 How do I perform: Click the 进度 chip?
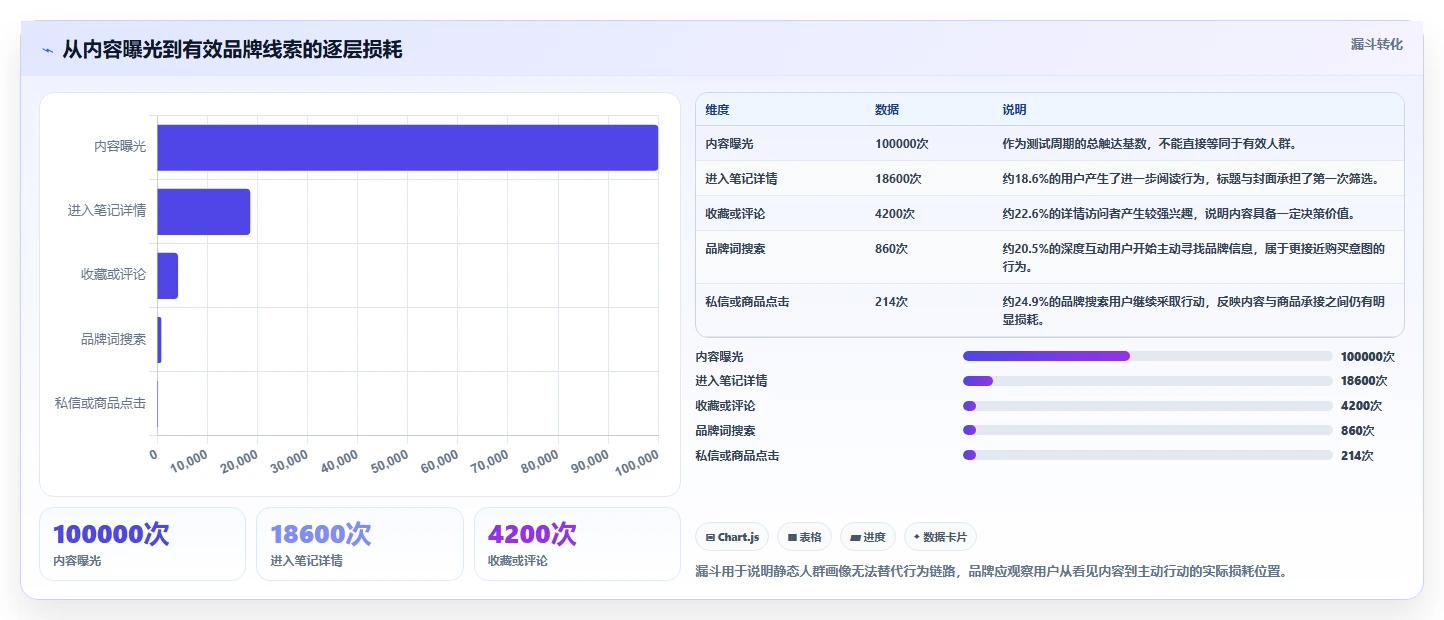coord(868,537)
